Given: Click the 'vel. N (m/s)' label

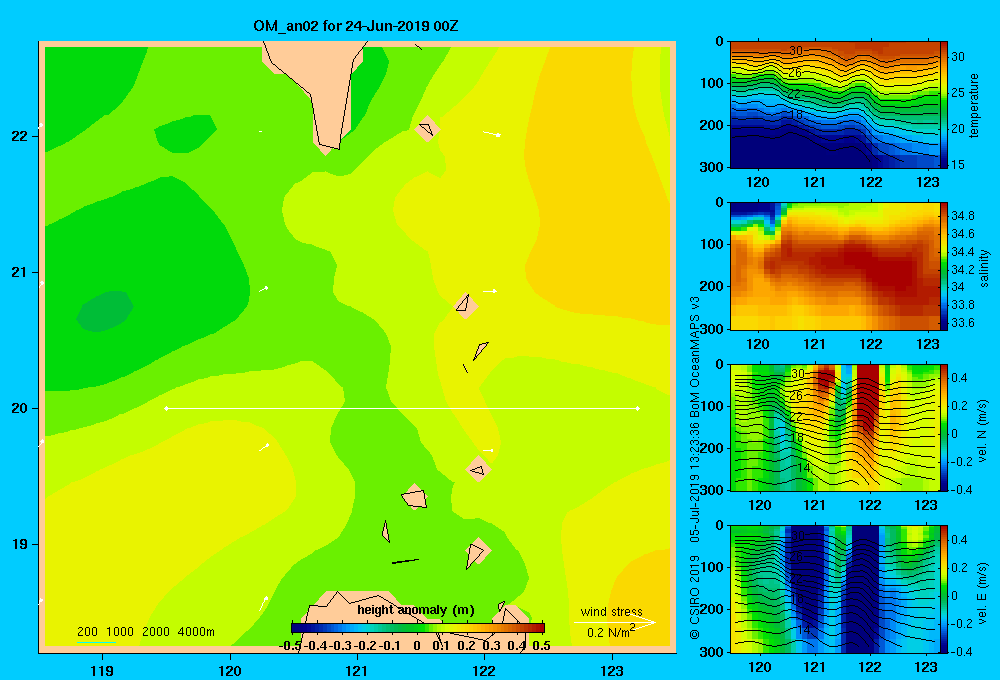Looking at the screenshot, I should (x=983, y=431).
